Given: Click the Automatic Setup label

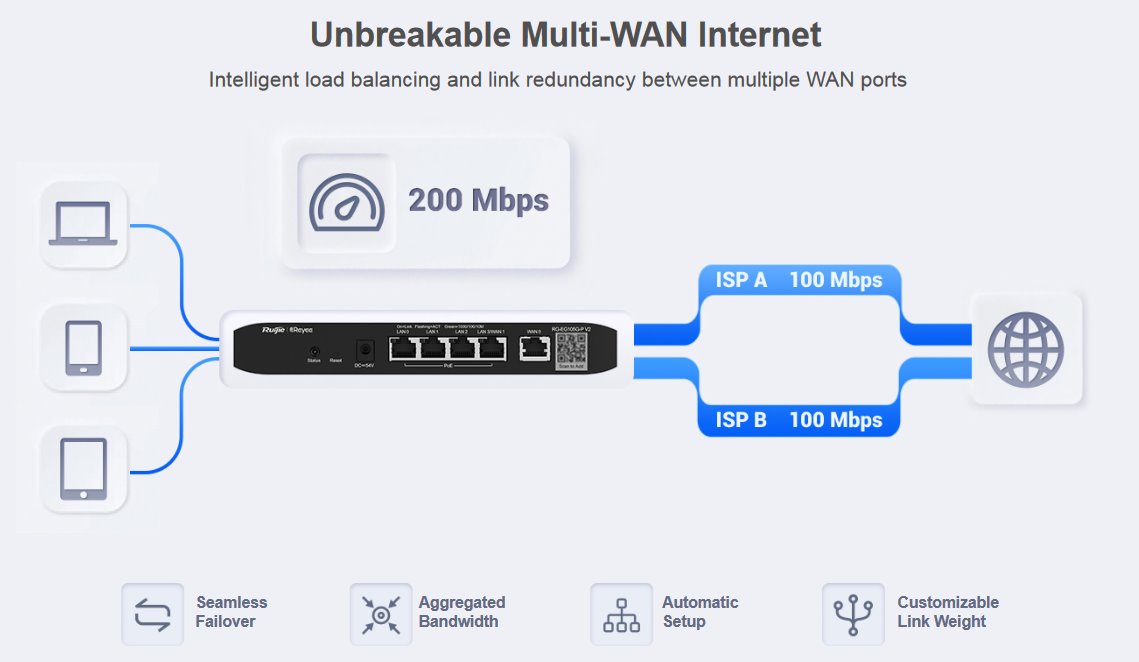Looking at the screenshot, I should coord(700,612).
